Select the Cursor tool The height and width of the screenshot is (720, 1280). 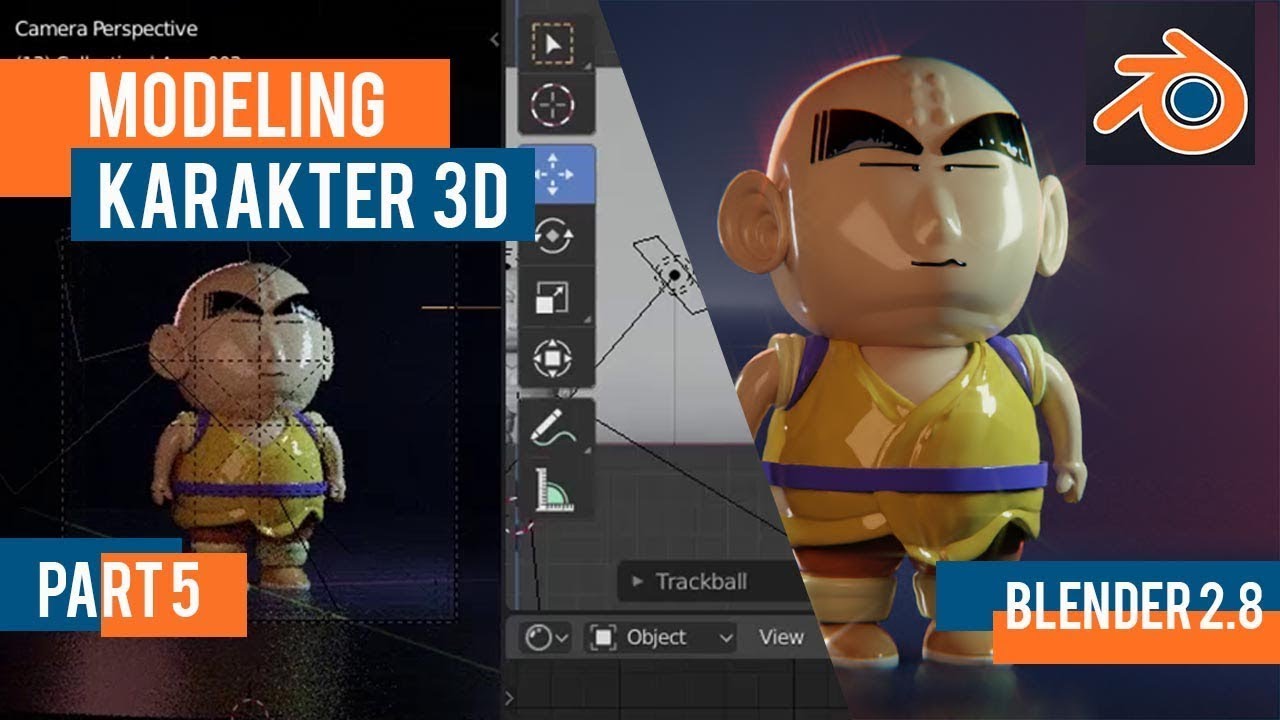[551, 103]
